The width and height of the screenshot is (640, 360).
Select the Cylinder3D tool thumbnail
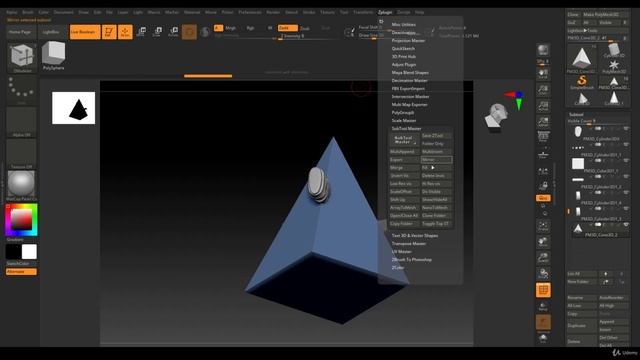pyautogui.click(x=614, y=51)
